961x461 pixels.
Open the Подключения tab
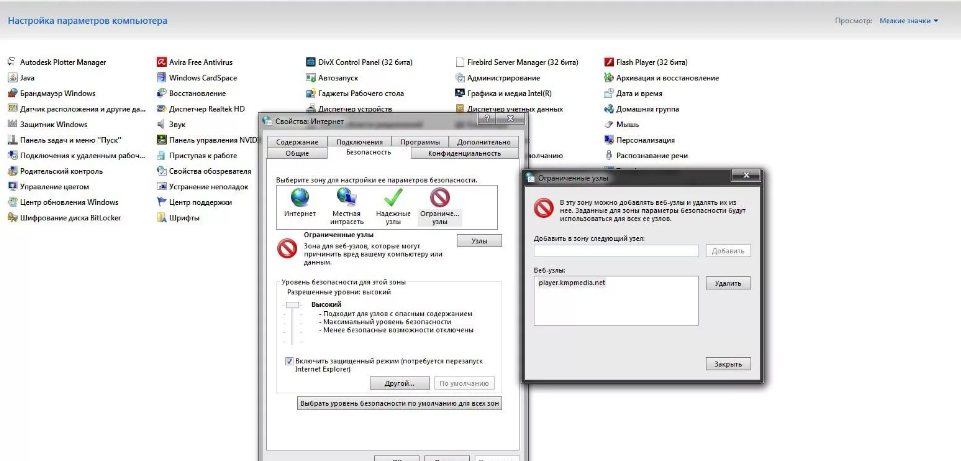pos(358,142)
